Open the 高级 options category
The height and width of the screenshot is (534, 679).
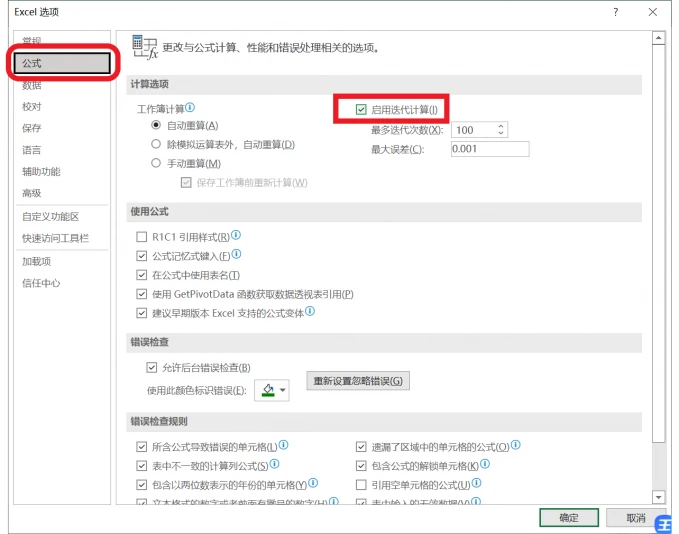coord(32,193)
